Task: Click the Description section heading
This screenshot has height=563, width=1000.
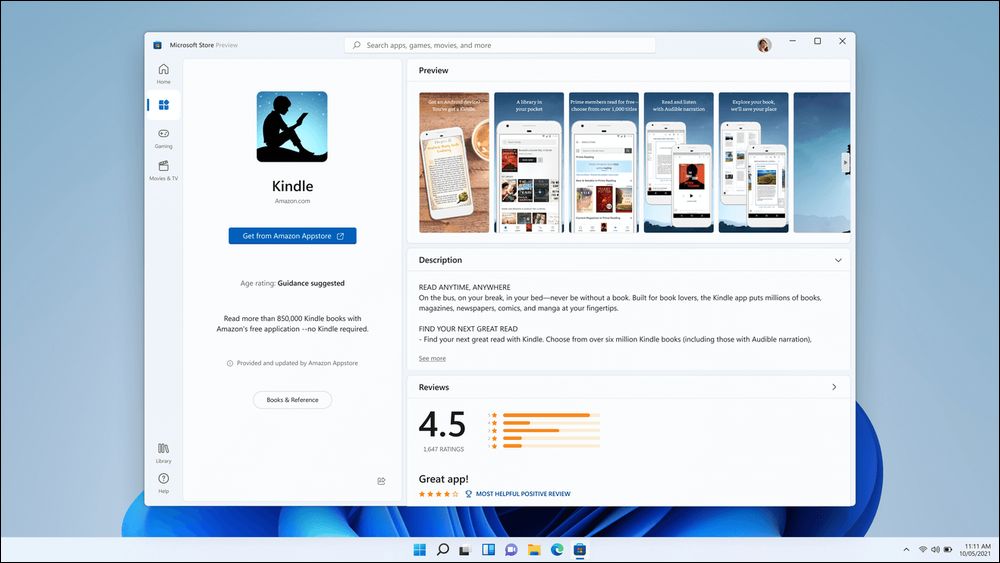Action: pos(441,260)
